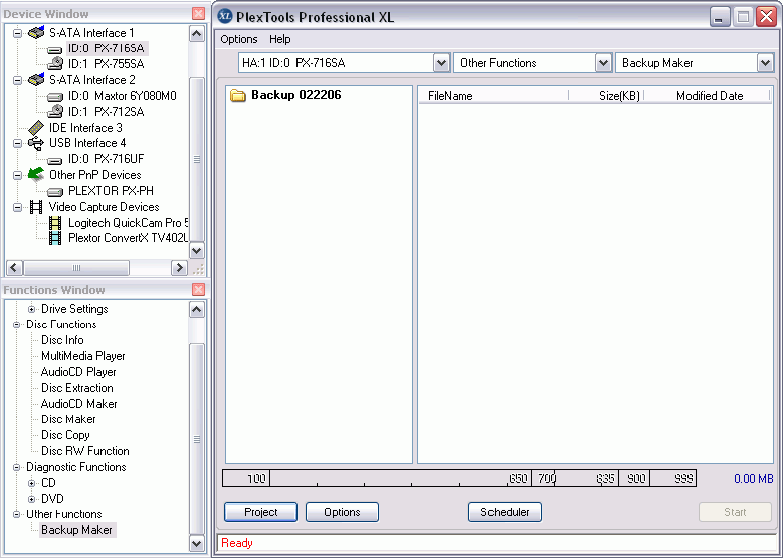This screenshot has width=783, height=558.
Task: Open the Backup Maker function dropdown
Action: (x=766, y=63)
